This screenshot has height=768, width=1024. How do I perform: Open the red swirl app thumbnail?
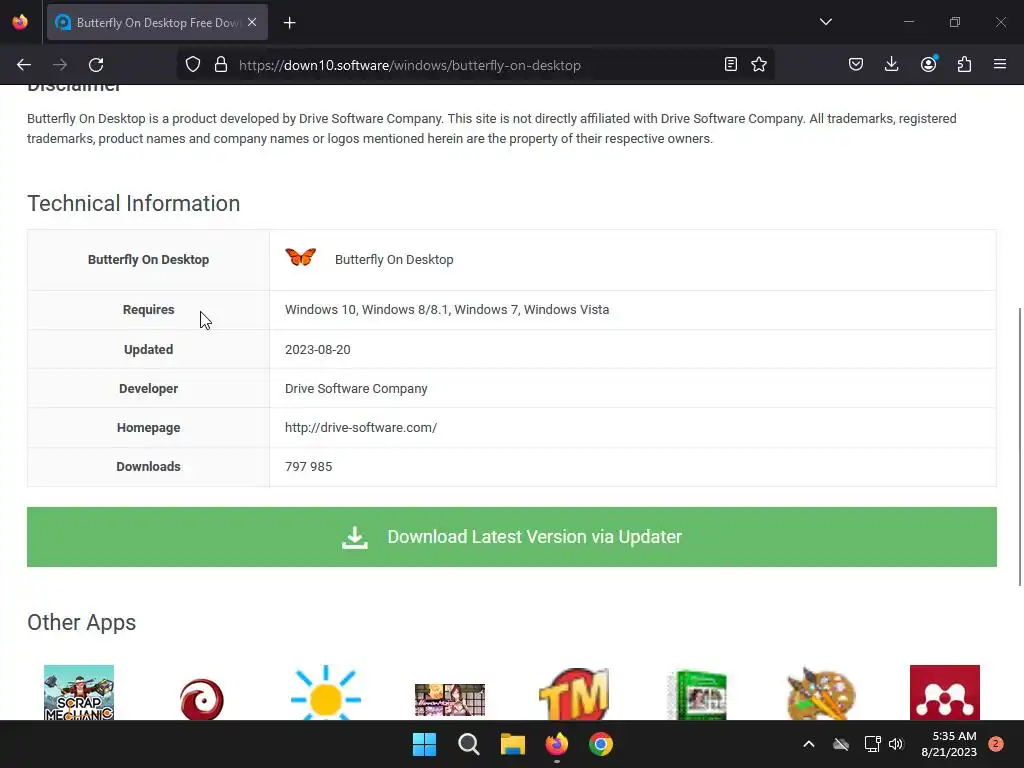pyautogui.click(x=202, y=699)
